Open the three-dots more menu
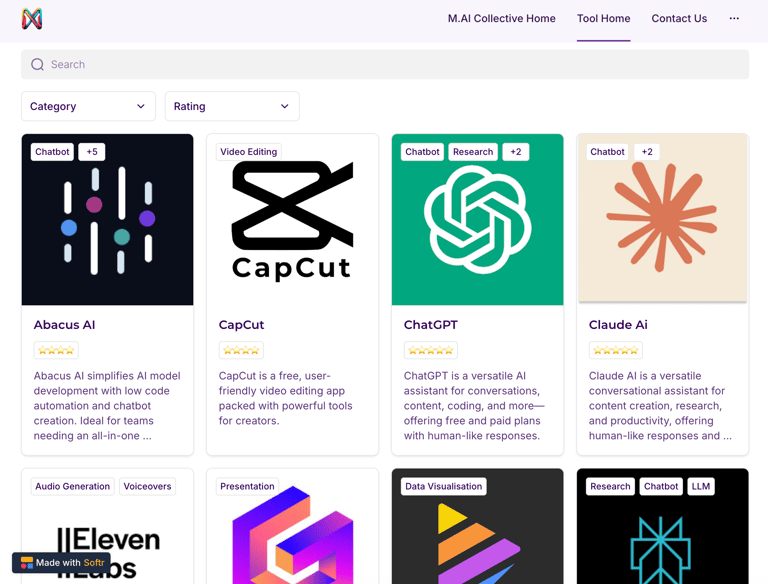768x584 pixels. coord(734,19)
